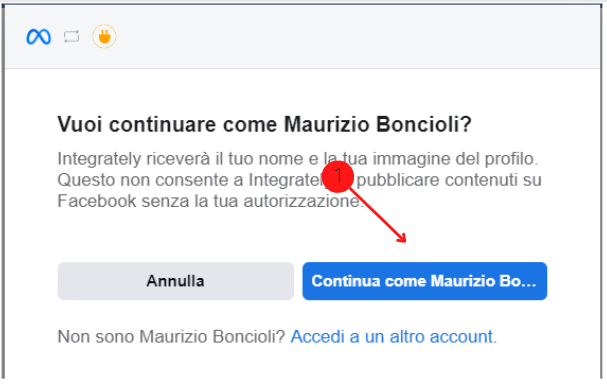Click 'il tuo nome' in the description
The height and width of the screenshot is (385, 607).
[x=259, y=159]
